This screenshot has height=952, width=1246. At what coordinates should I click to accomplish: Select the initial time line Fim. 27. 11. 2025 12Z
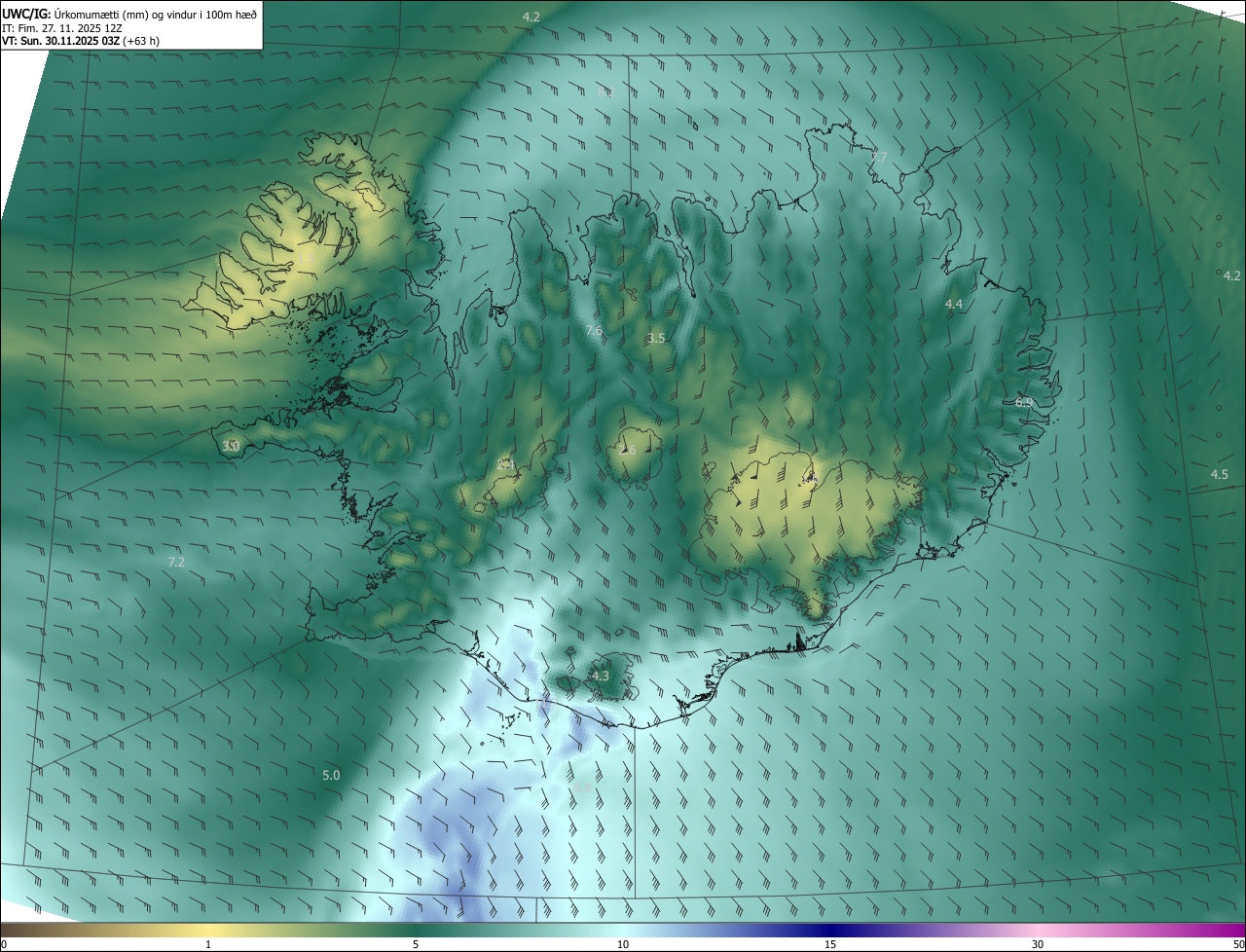point(60,28)
